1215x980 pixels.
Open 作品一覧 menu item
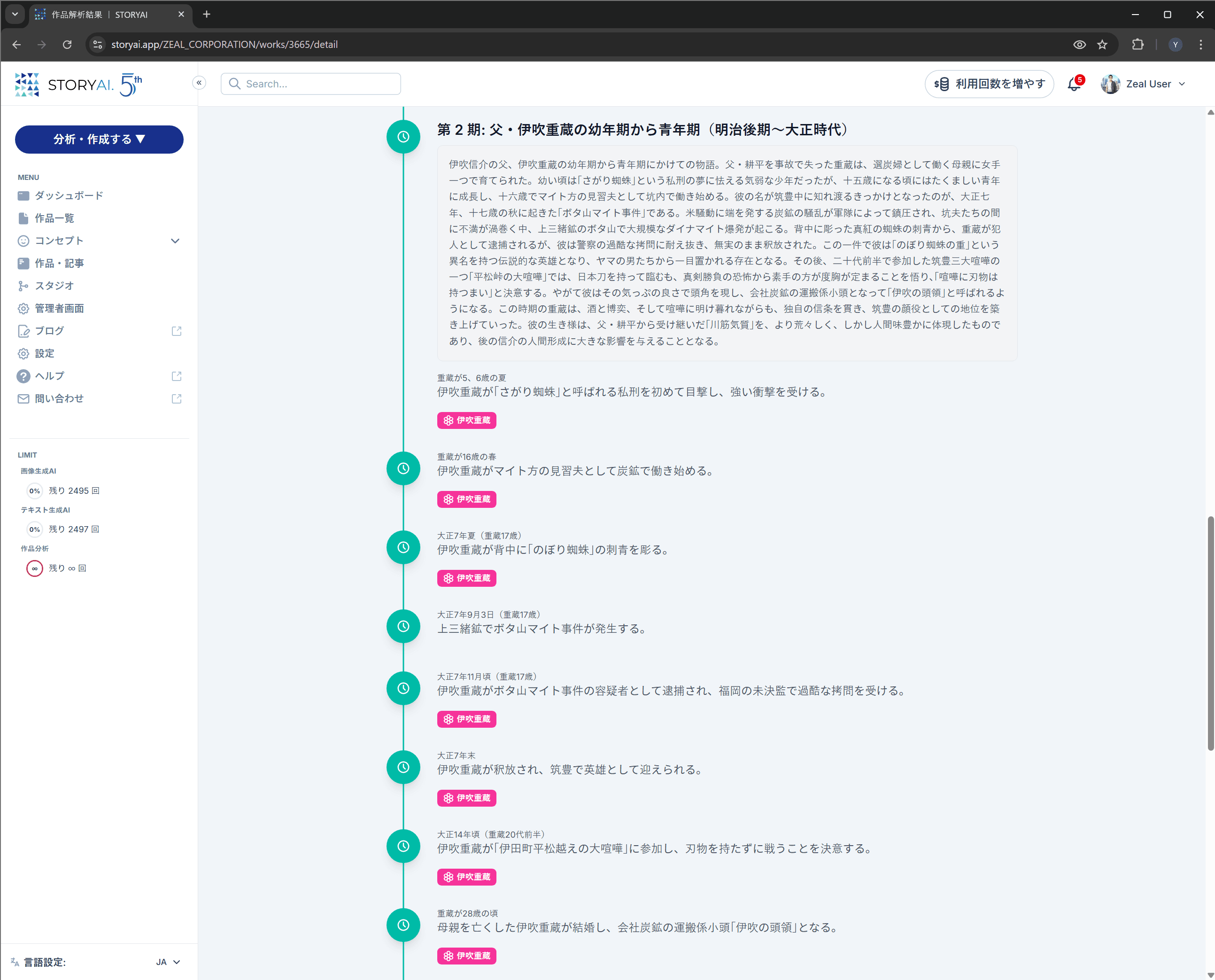(x=54, y=218)
